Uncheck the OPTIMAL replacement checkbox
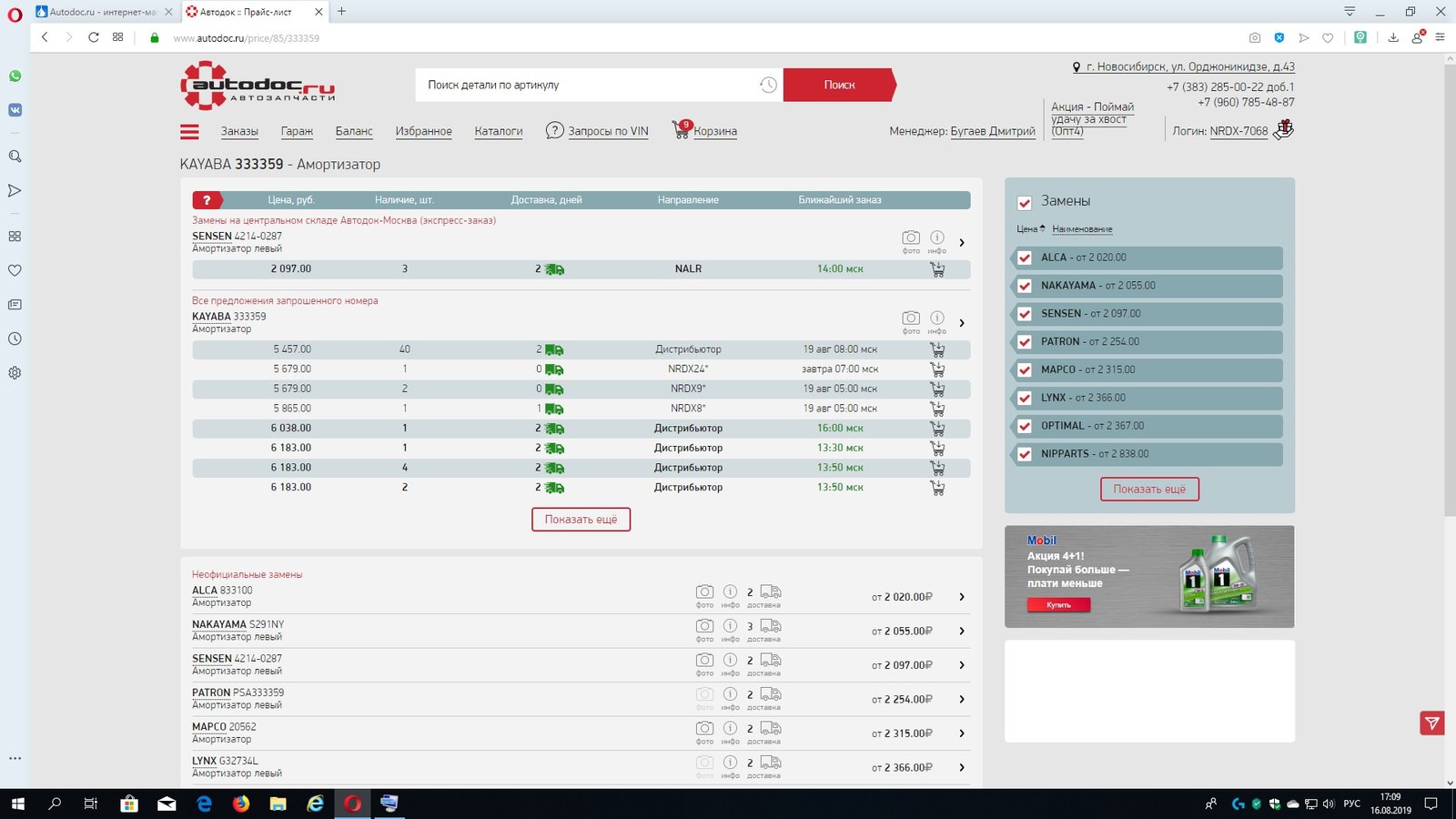1456x819 pixels. click(1025, 427)
